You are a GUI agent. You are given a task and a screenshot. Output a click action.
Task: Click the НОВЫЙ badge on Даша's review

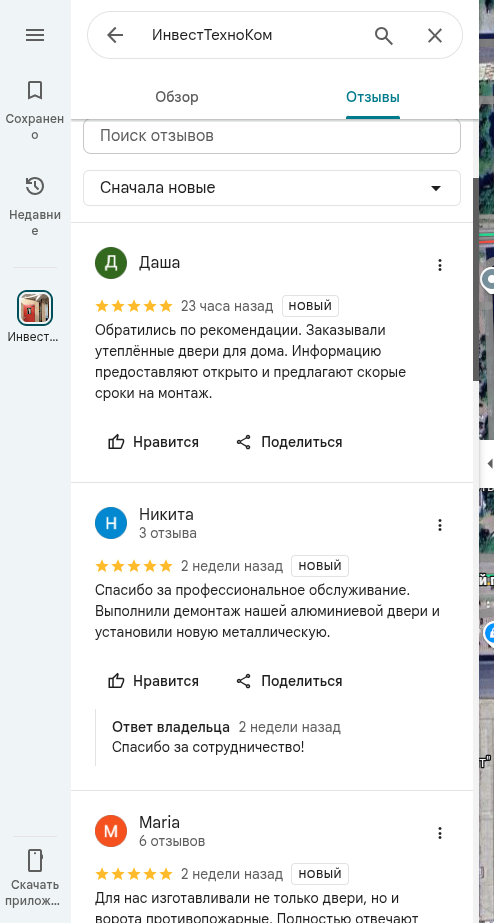coord(310,306)
